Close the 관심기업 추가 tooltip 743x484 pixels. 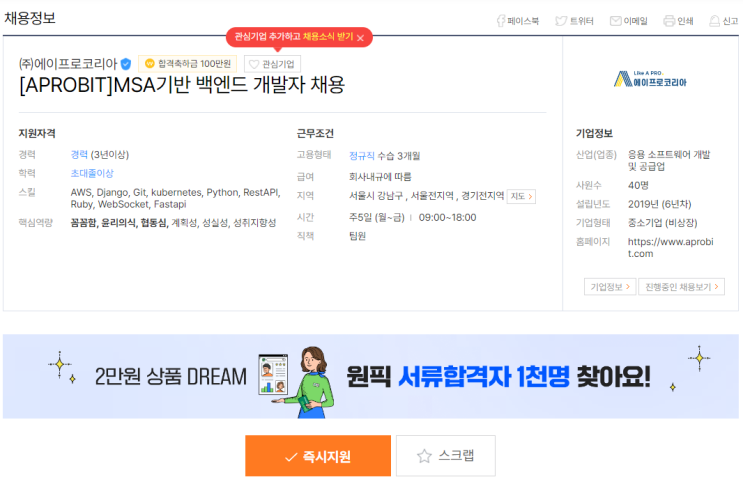pos(361,38)
